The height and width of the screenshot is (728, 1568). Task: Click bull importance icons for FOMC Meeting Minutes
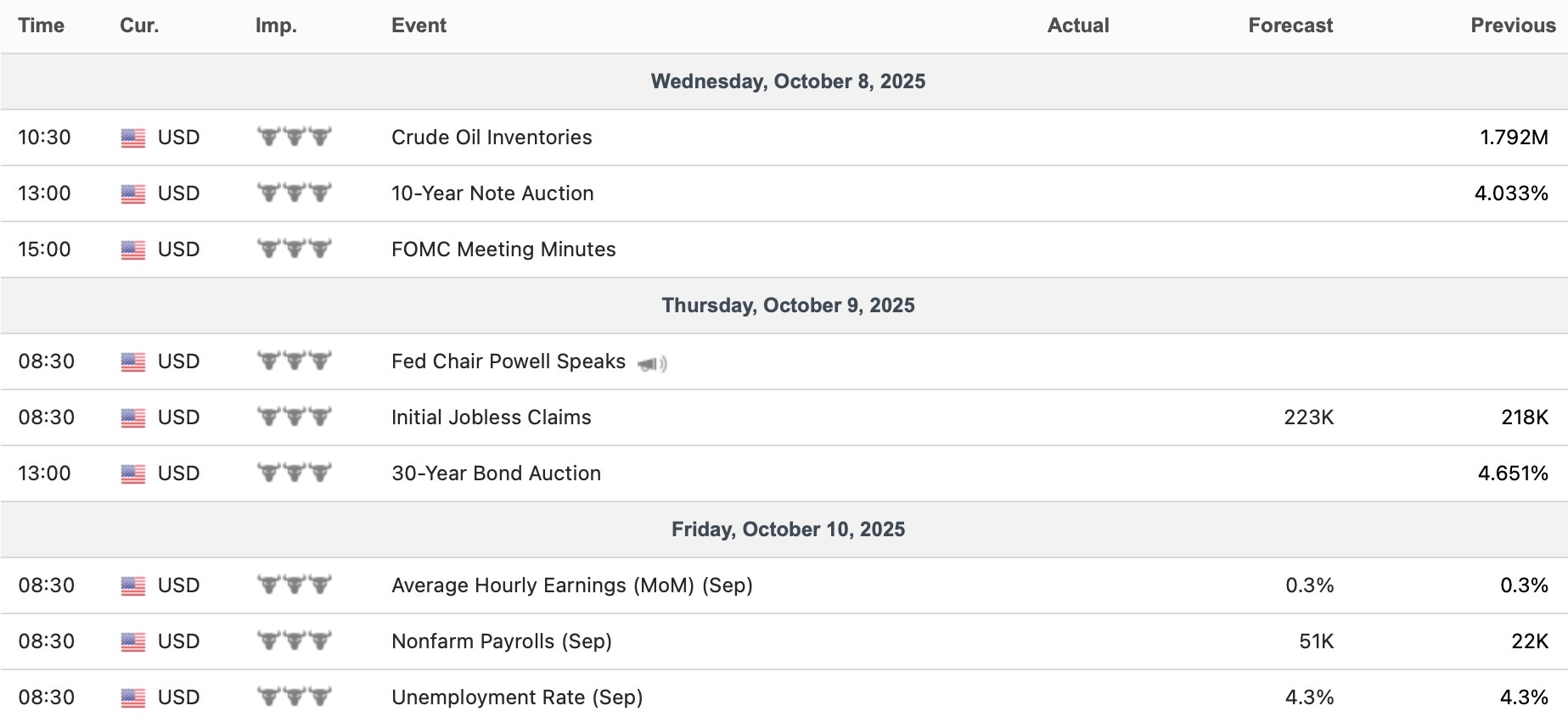[294, 249]
